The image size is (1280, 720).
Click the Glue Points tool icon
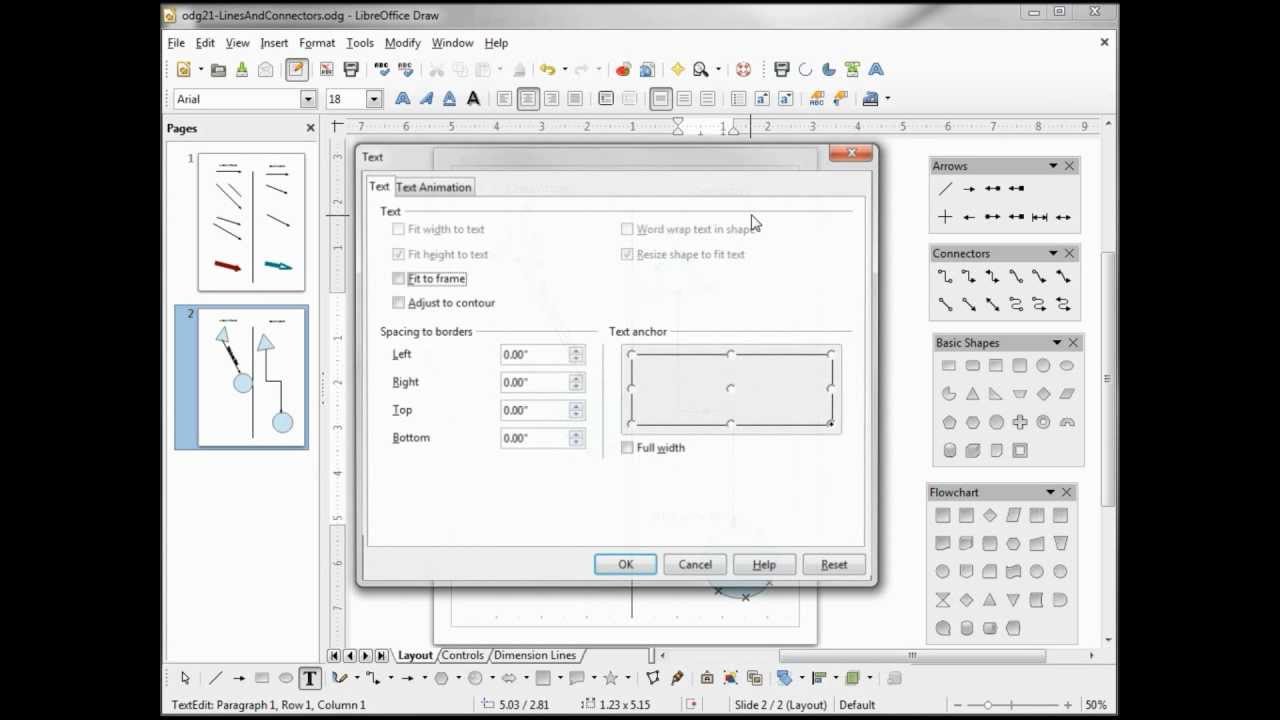coord(677,678)
